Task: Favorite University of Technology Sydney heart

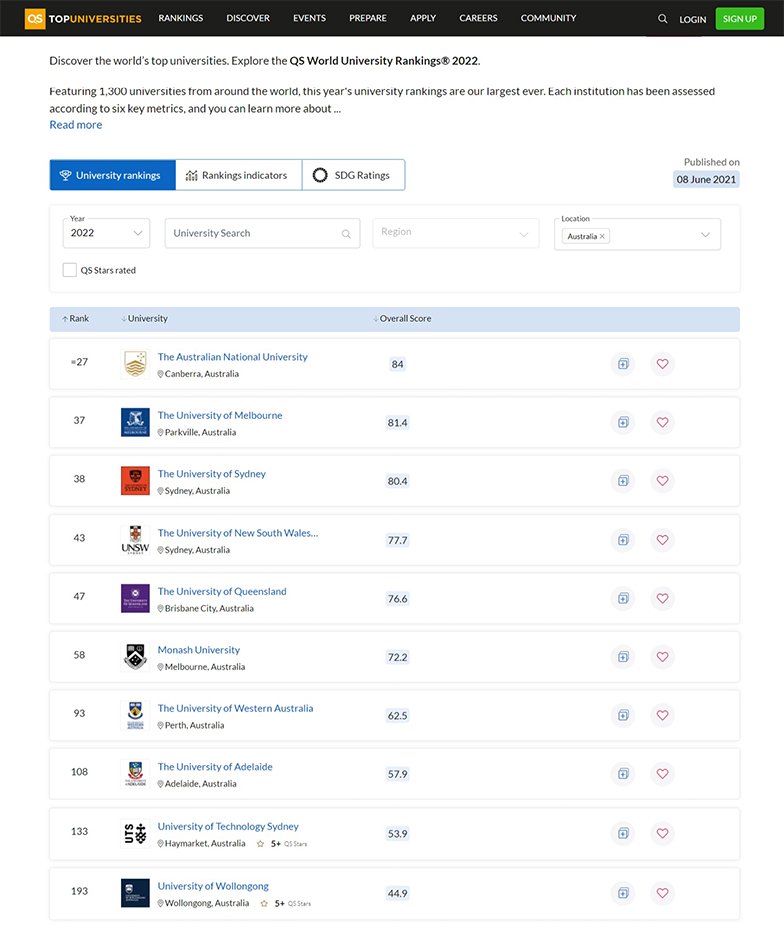Action: (662, 833)
